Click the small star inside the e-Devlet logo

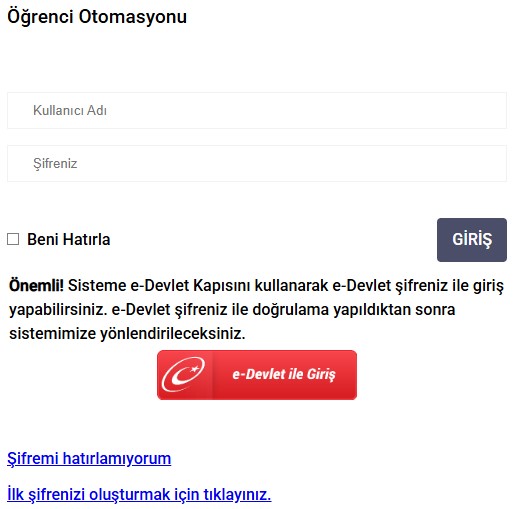click(x=195, y=368)
